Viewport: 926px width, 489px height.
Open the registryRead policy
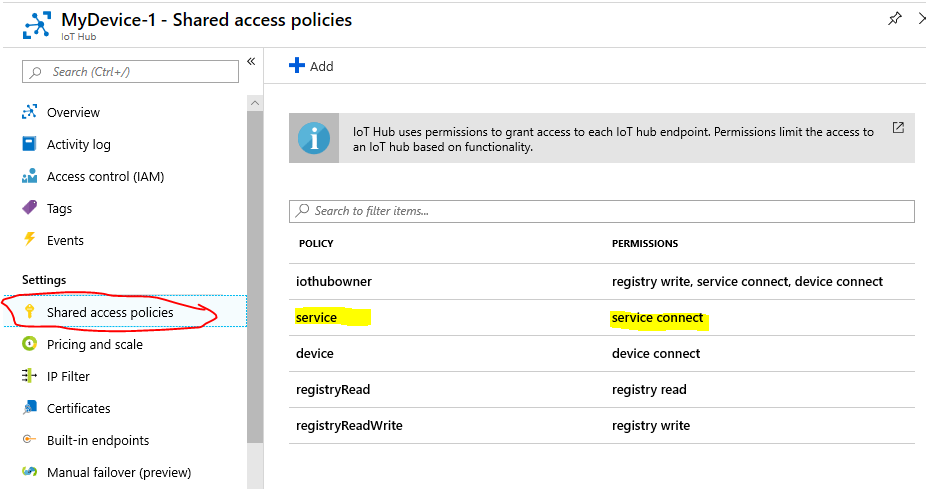point(333,390)
